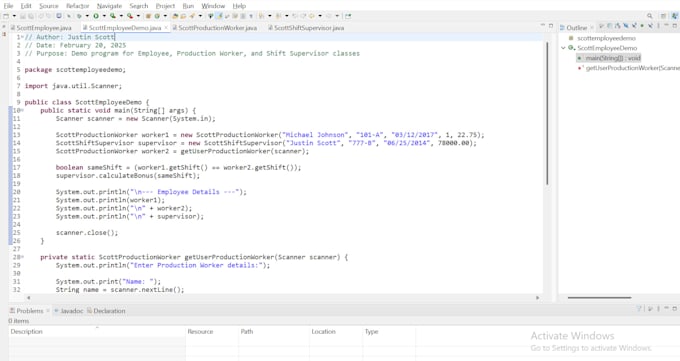Click the Last Edit Location icon
Image resolution: width=680 pixels, height=361 pixels.
click(294, 16)
